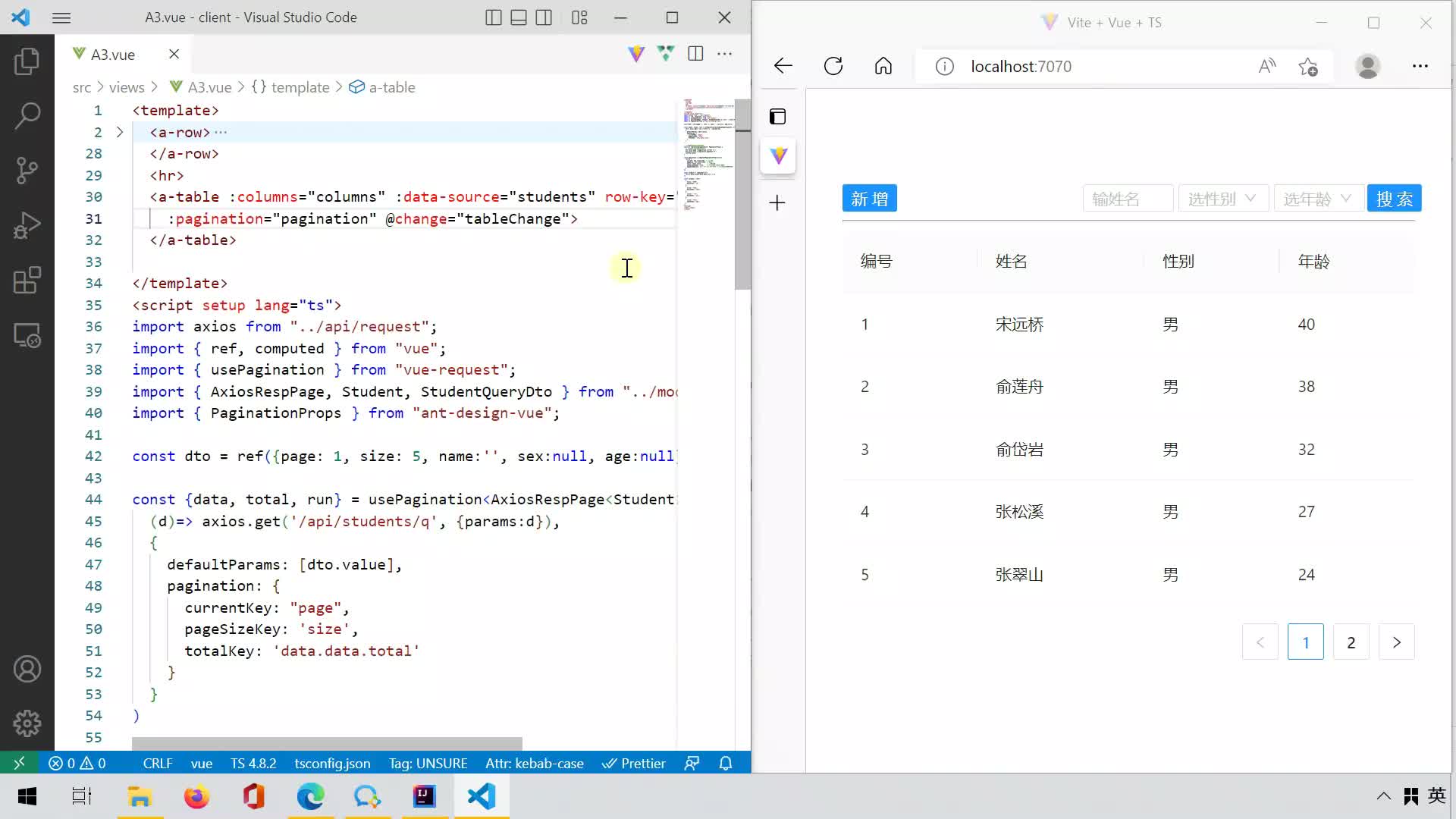Click the Read aloud icon

[x=1267, y=67]
